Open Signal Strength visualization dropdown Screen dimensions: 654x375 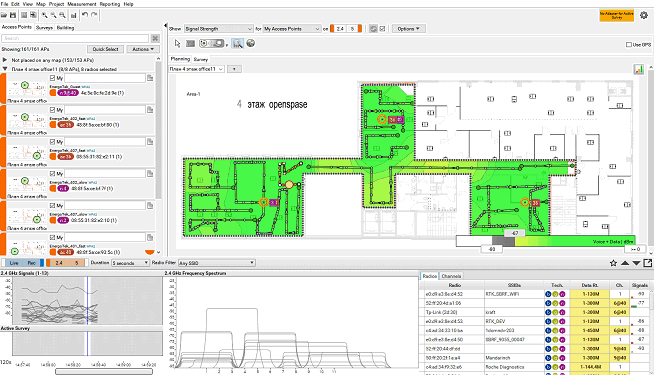tap(219, 29)
